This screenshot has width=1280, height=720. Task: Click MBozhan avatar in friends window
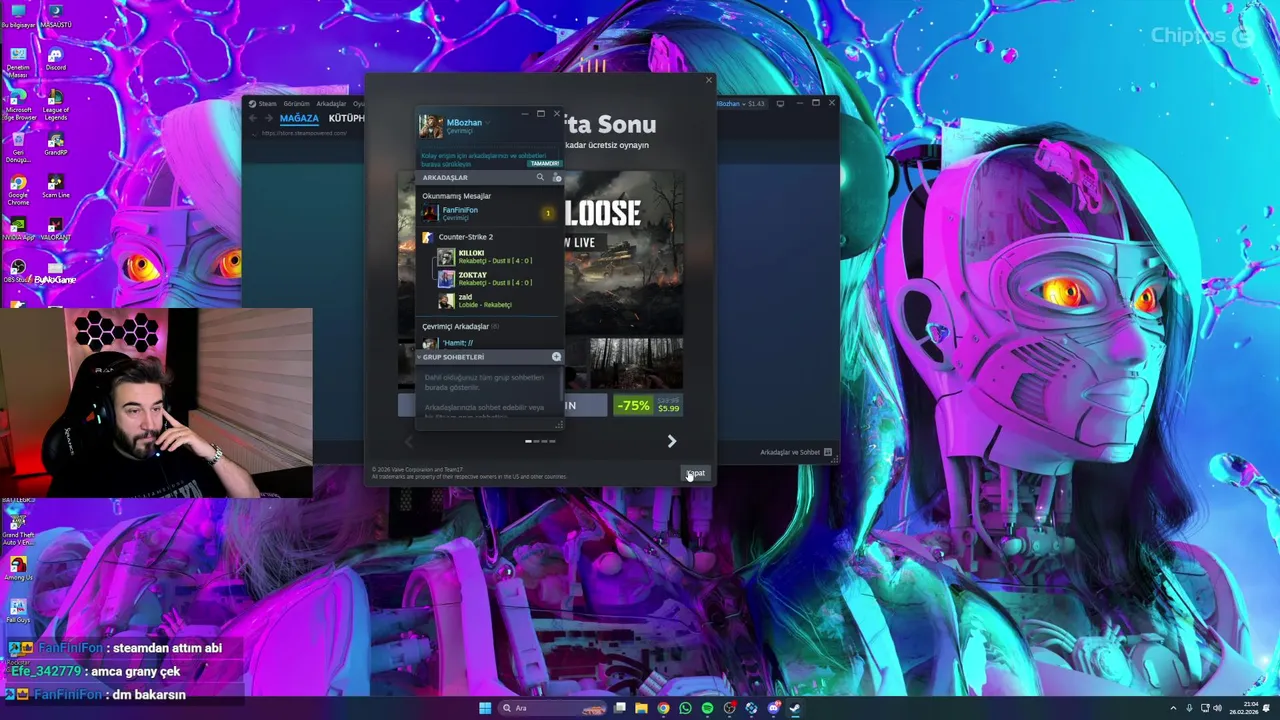(x=430, y=126)
